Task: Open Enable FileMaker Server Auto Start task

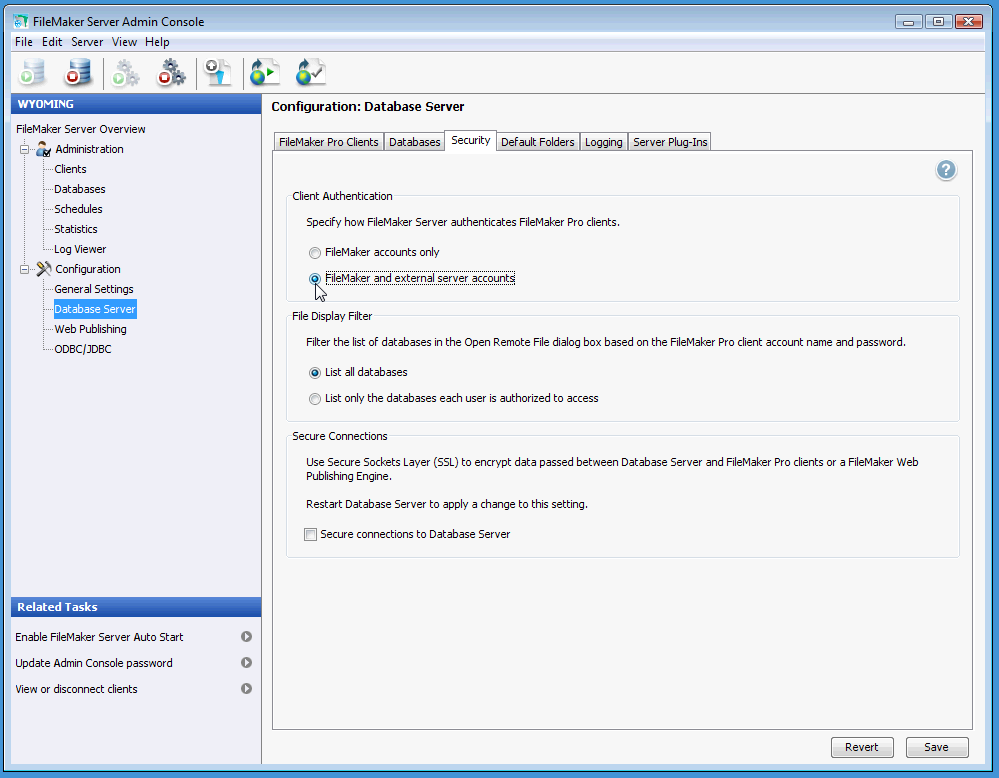Action: [x=99, y=637]
